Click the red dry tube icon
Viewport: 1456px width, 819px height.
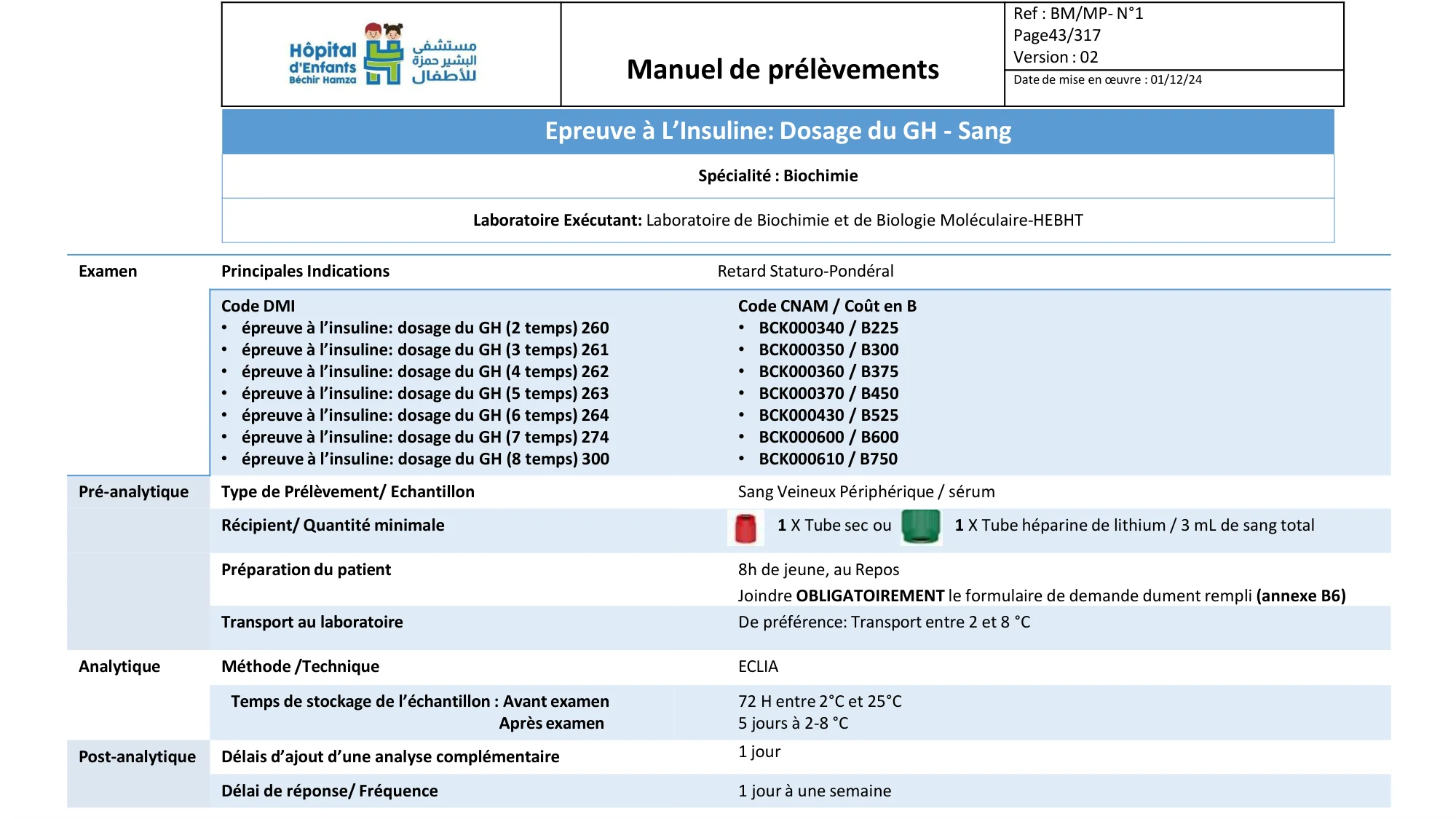(745, 528)
